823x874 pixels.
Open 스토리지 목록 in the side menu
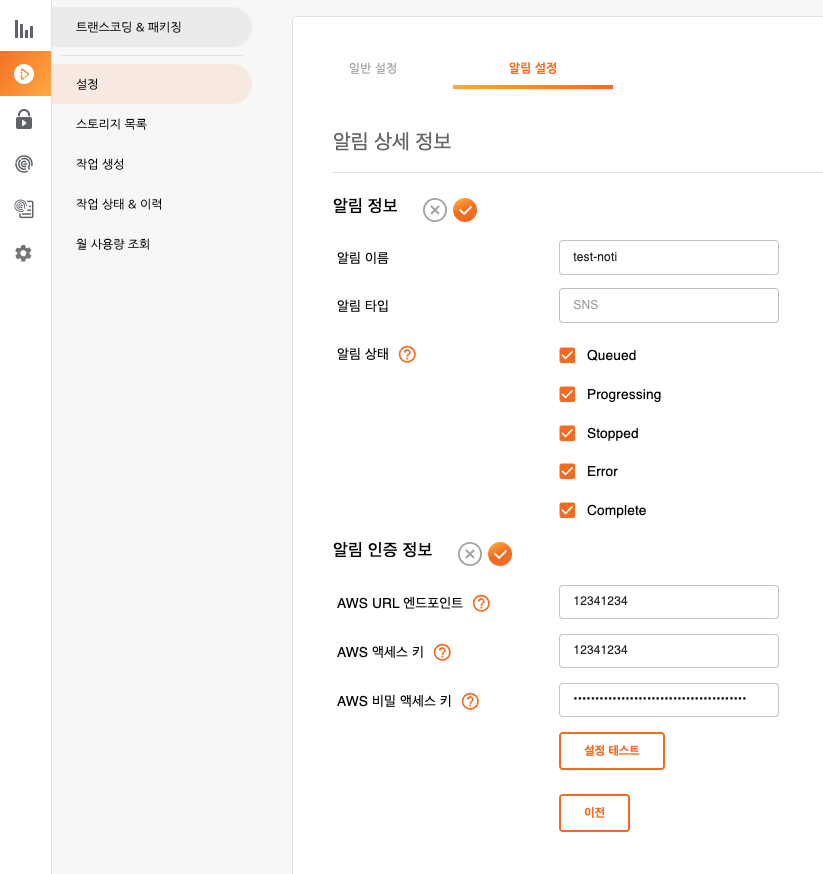coord(112,124)
